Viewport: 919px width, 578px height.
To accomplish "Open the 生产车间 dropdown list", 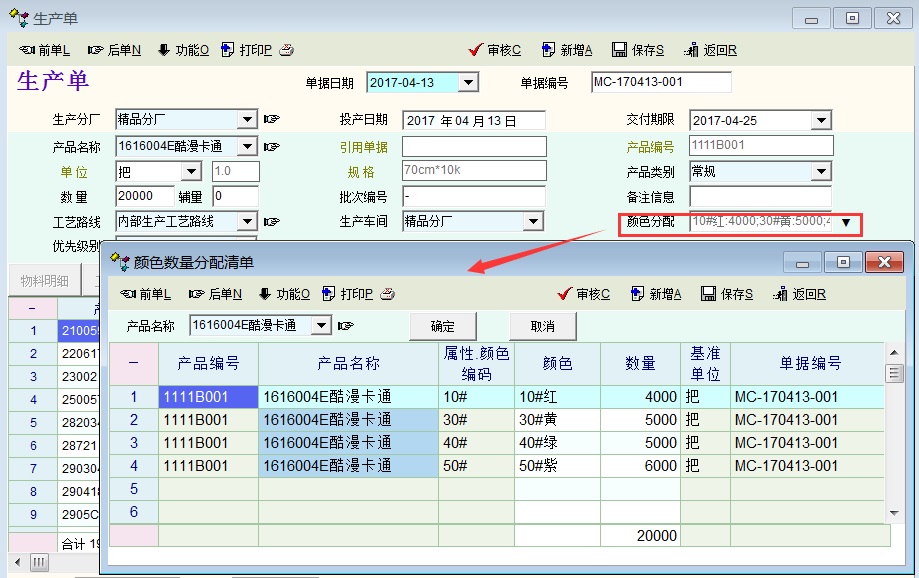I will pos(533,221).
